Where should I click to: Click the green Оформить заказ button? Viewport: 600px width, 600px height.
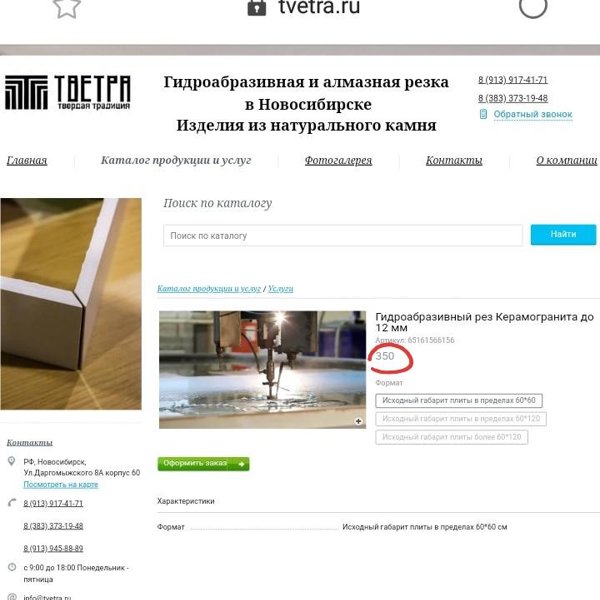[203, 464]
